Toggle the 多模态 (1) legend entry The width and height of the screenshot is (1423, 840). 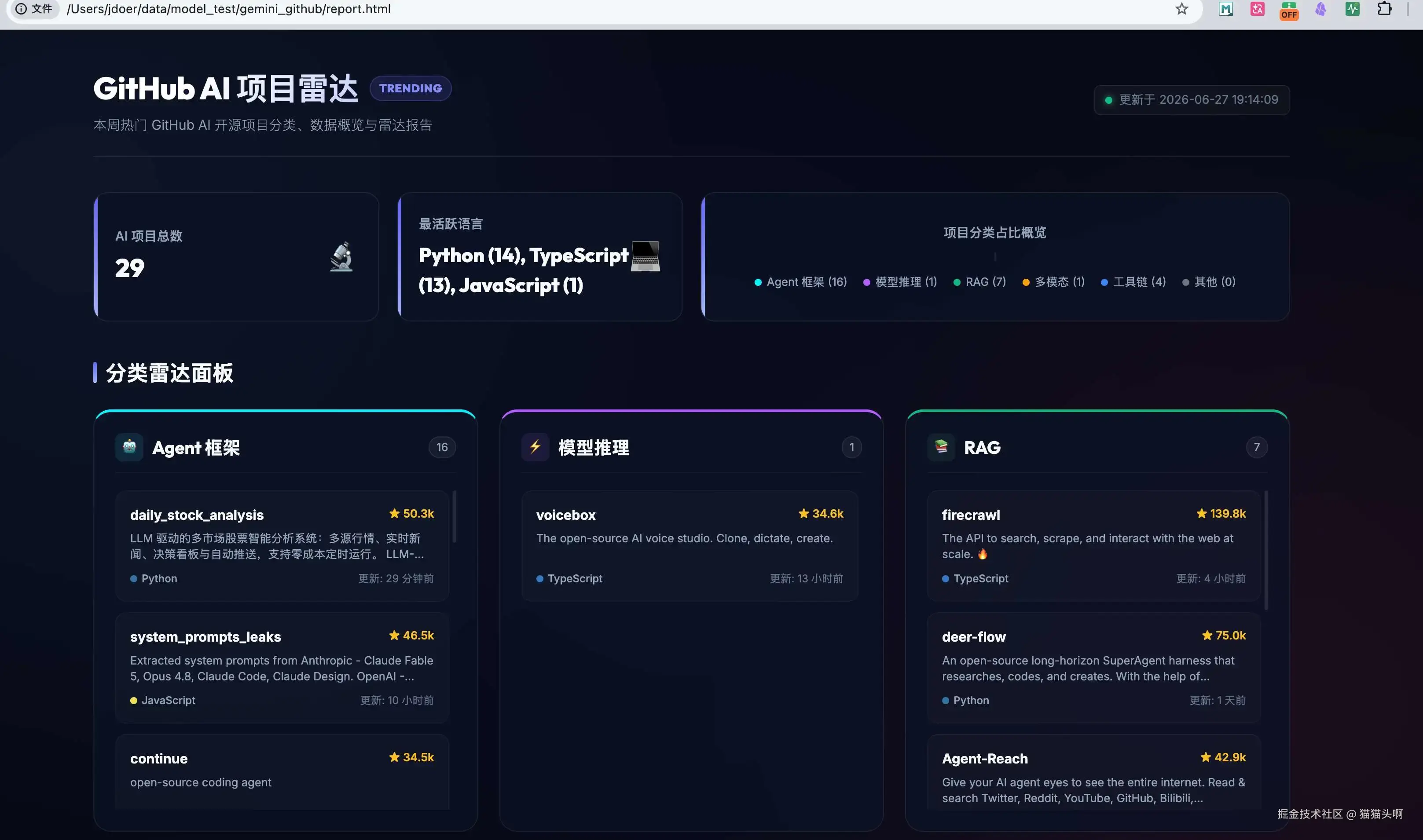1053,282
